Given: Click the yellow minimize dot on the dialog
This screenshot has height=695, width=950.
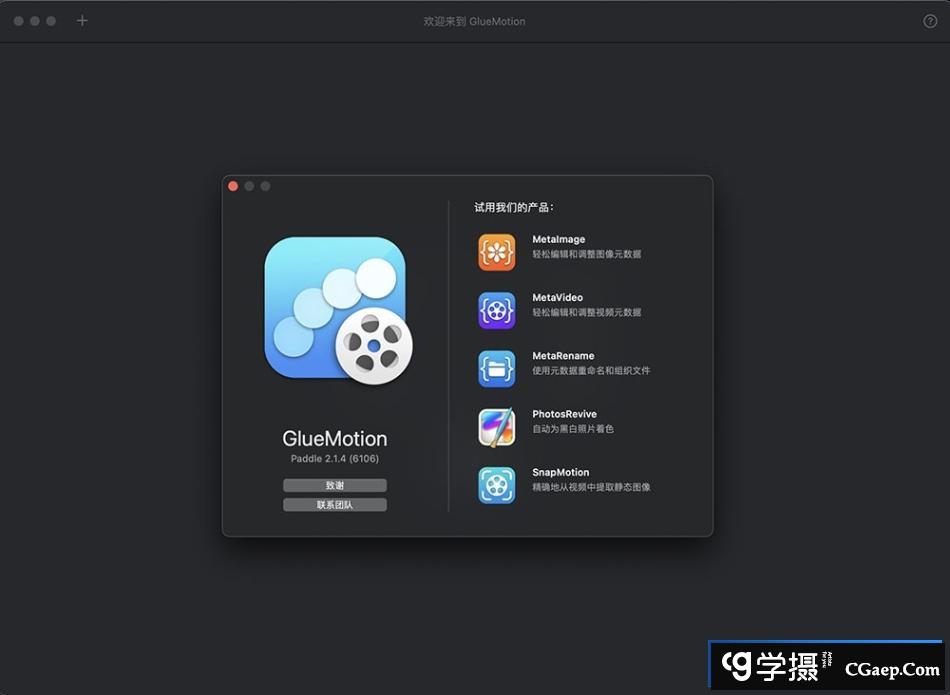Looking at the screenshot, I should 249,185.
